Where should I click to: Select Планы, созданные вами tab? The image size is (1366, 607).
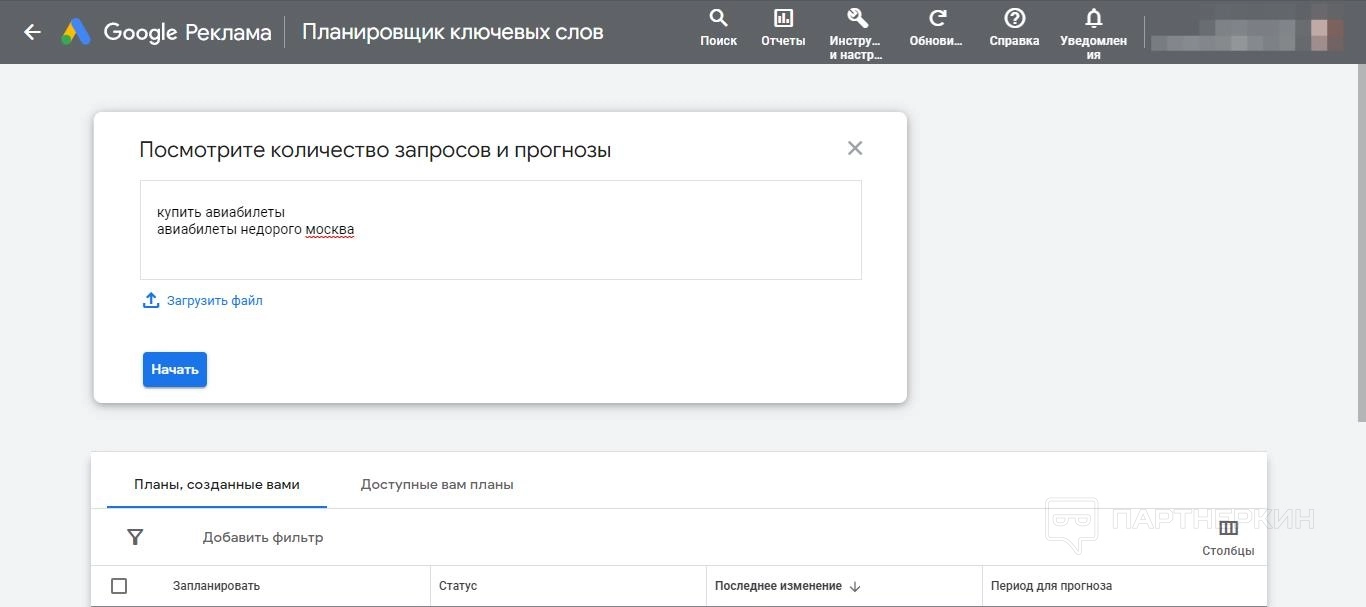tap(217, 484)
